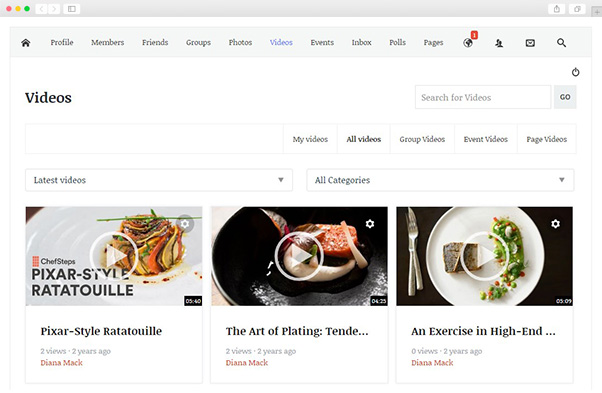Click the browser back arrow

[41, 8]
